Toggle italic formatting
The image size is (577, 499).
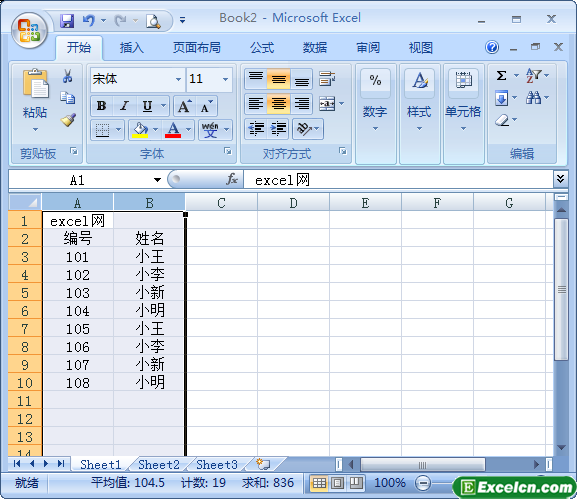(124, 106)
